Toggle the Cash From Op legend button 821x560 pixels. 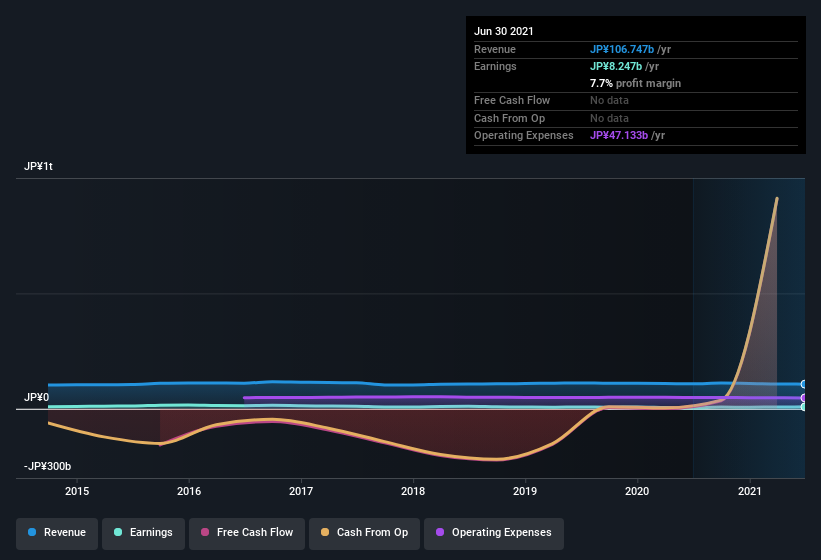pos(364,533)
